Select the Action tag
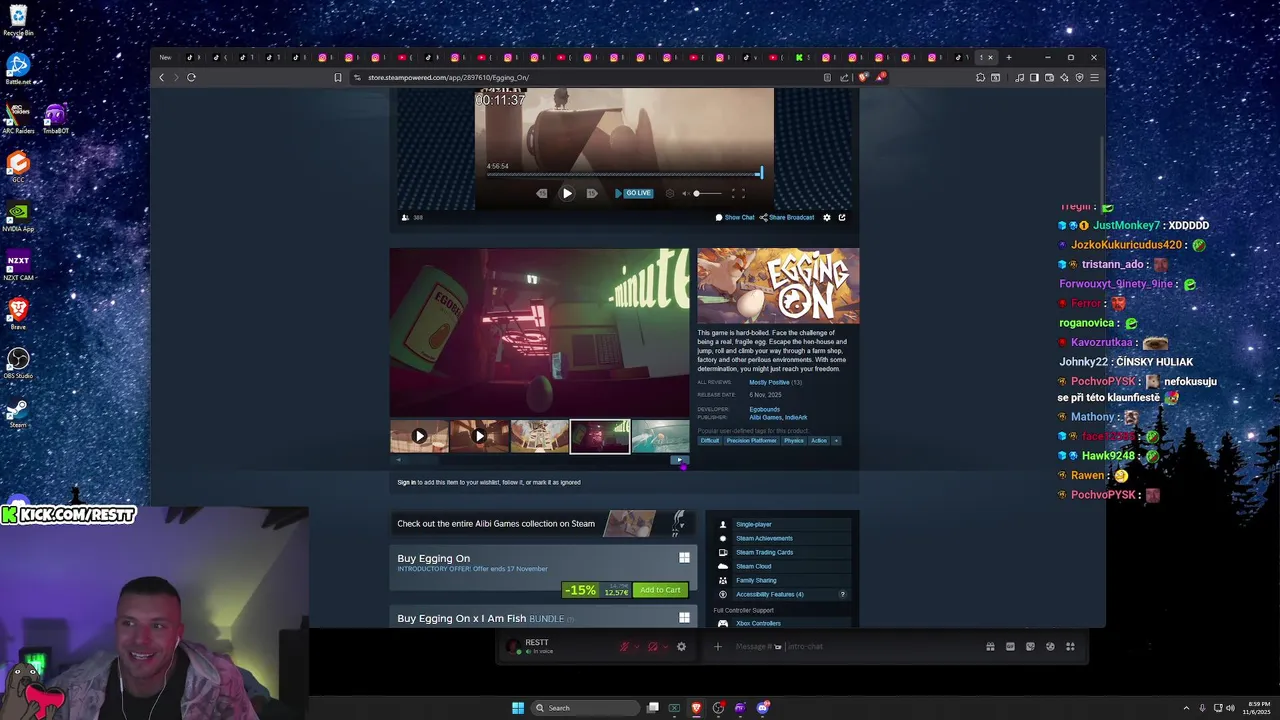1280x720 pixels. [819, 441]
